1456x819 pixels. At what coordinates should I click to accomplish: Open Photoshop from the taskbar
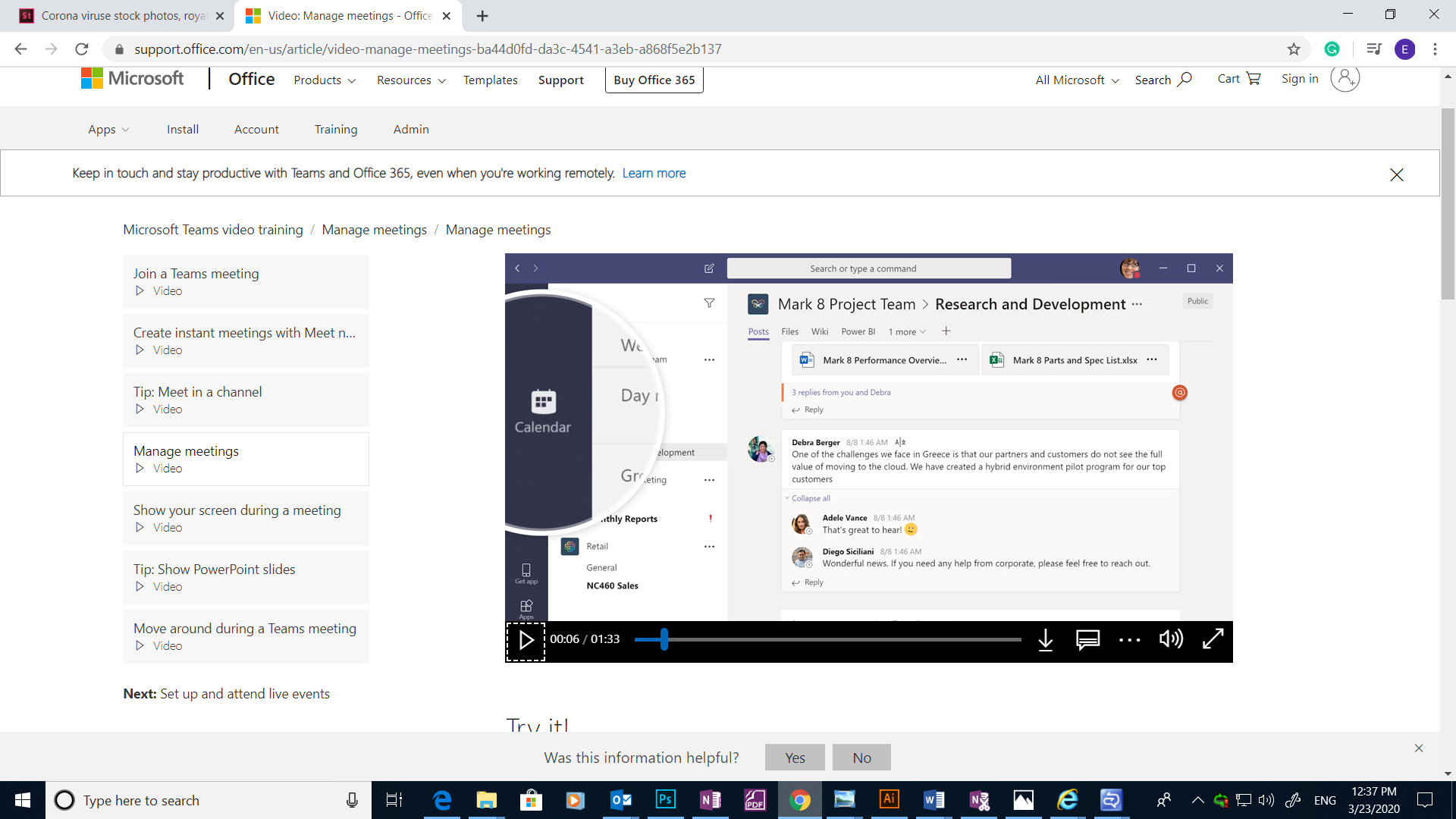(x=665, y=800)
